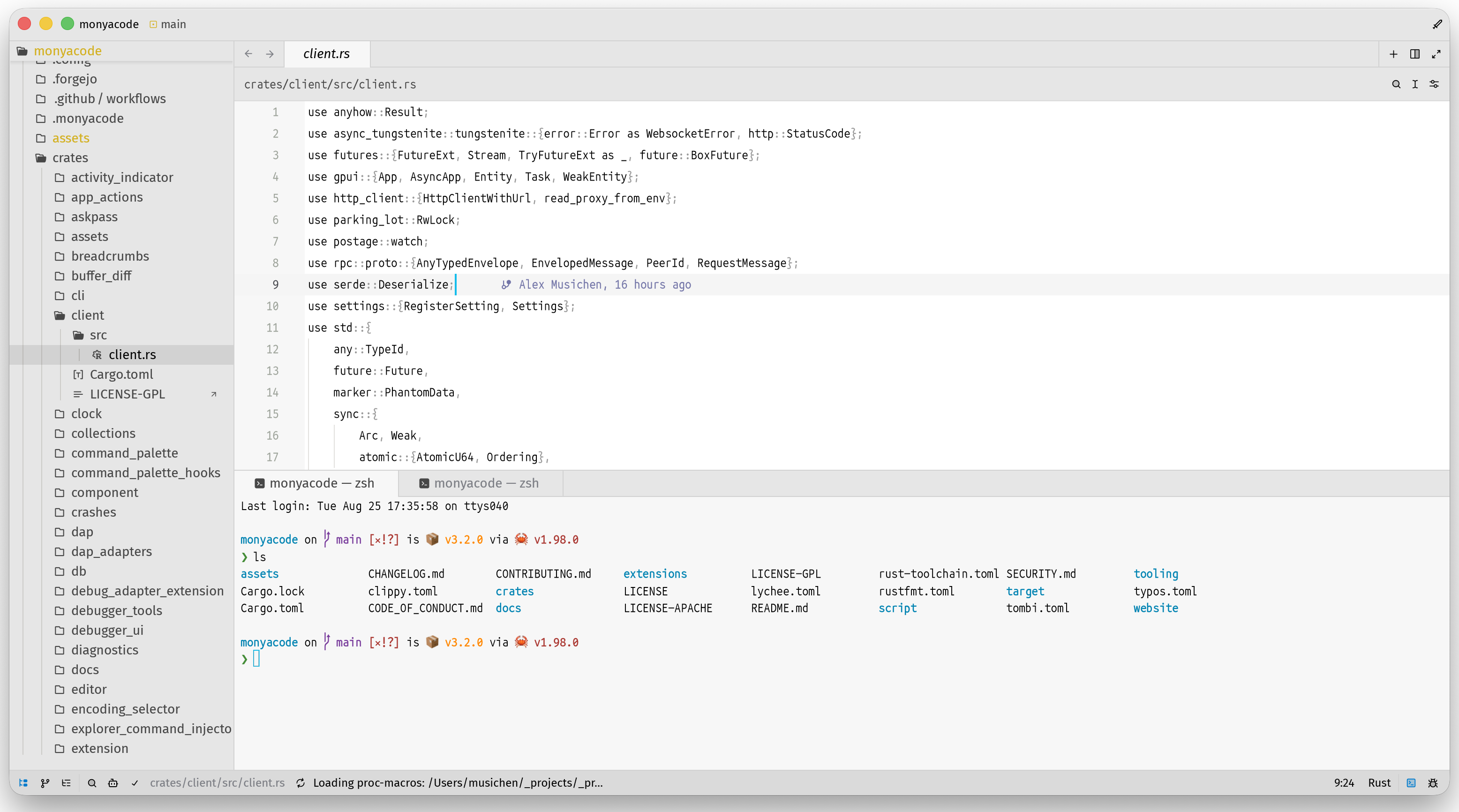Click the pencil icon in the title bar
This screenshot has width=1459, height=812.
(1437, 24)
